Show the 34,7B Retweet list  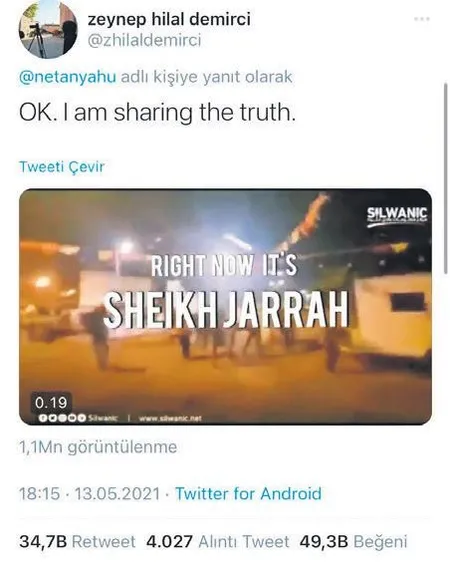click(x=77, y=541)
